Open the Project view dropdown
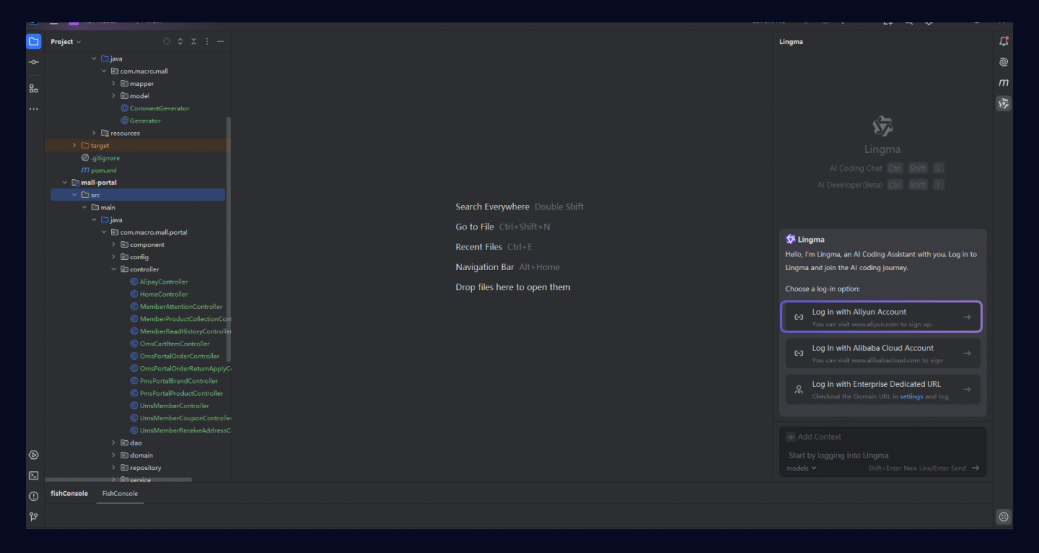Screen dimensions: 1039x553 tap(66, 42)
